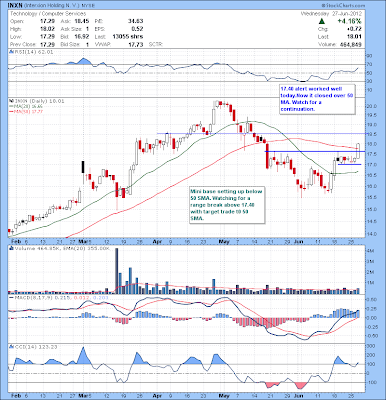Viewport: 386px width, 400px height.
Task: Click the Prev Close value
Action: tap(46, 44)
